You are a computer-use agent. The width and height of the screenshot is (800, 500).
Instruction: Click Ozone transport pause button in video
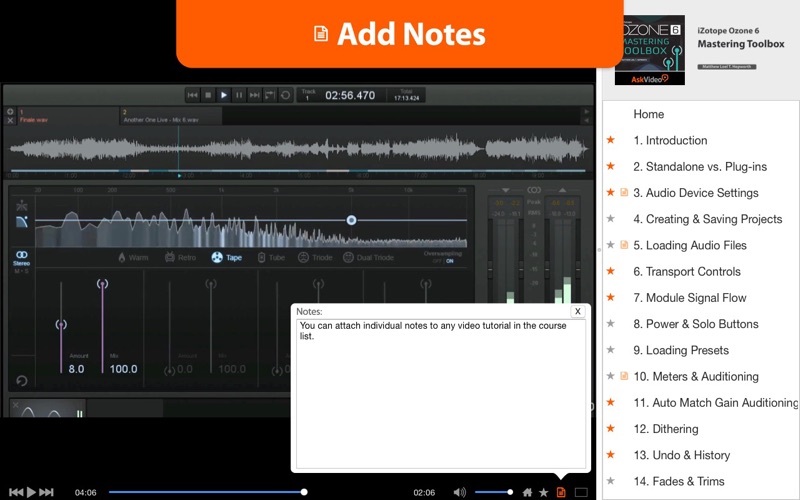pyautogui.click(x=239, y=95)
